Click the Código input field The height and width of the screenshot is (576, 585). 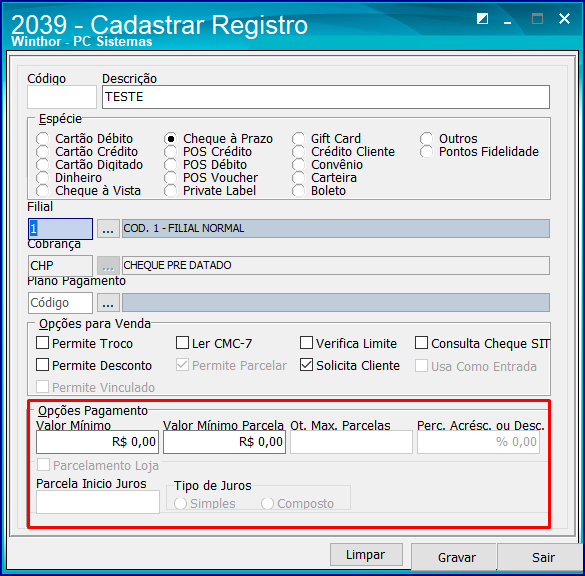[62, 97]
